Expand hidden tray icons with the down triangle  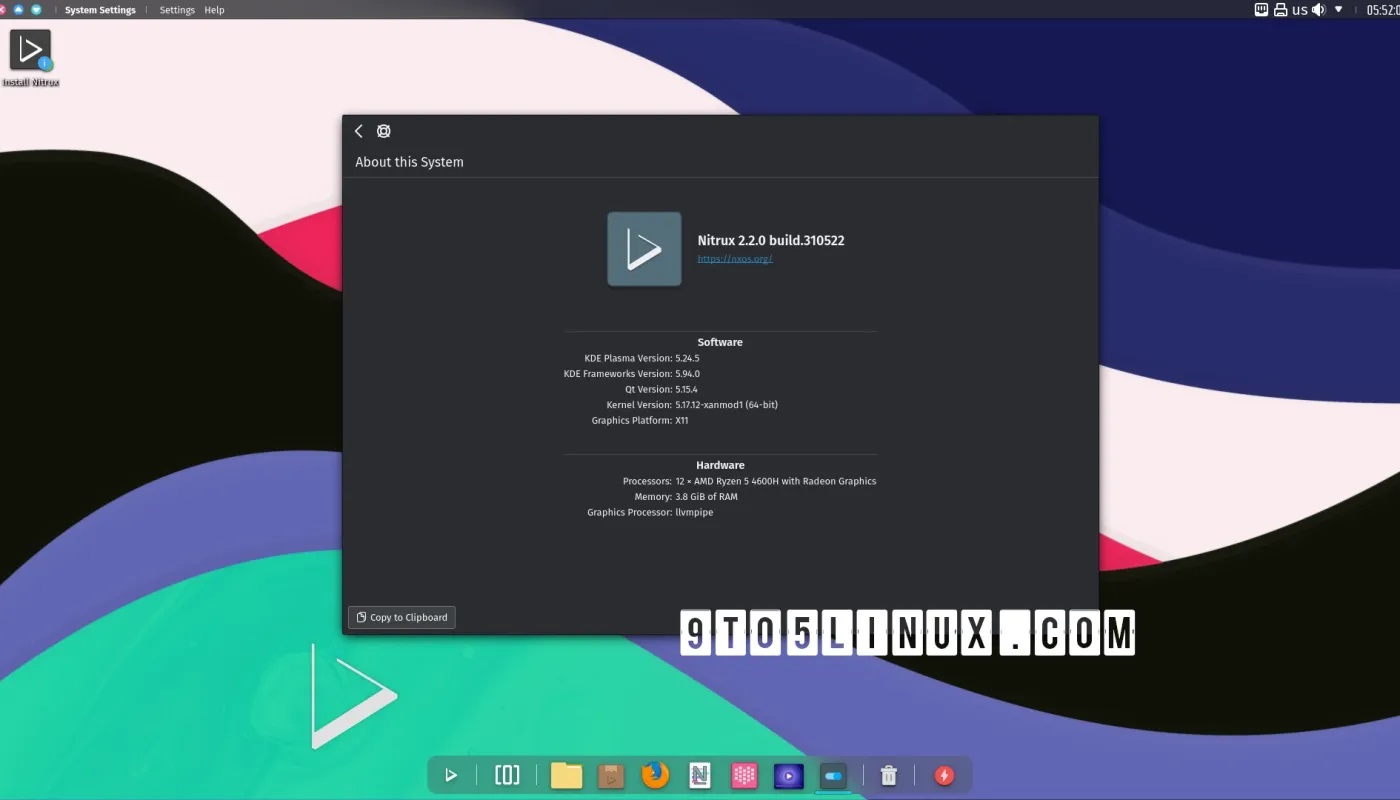click(1339, 9)
